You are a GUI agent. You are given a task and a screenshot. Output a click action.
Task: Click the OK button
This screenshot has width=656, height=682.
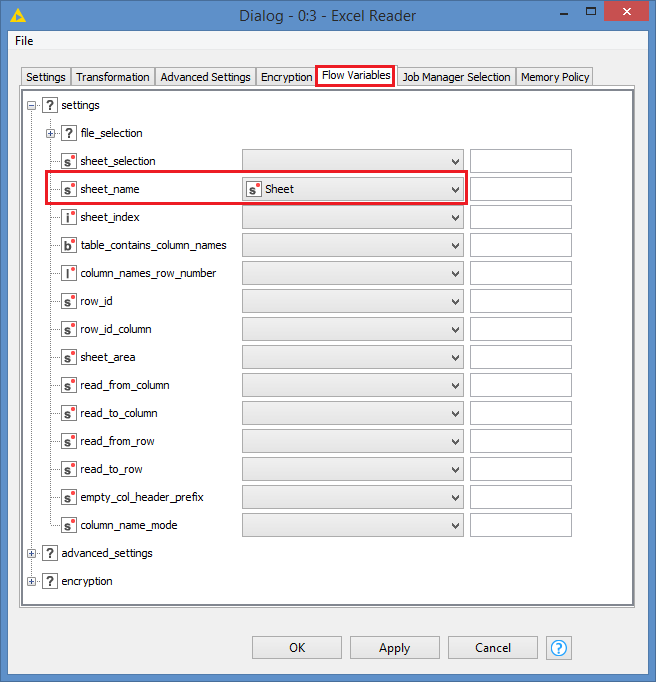pos(297,648)
